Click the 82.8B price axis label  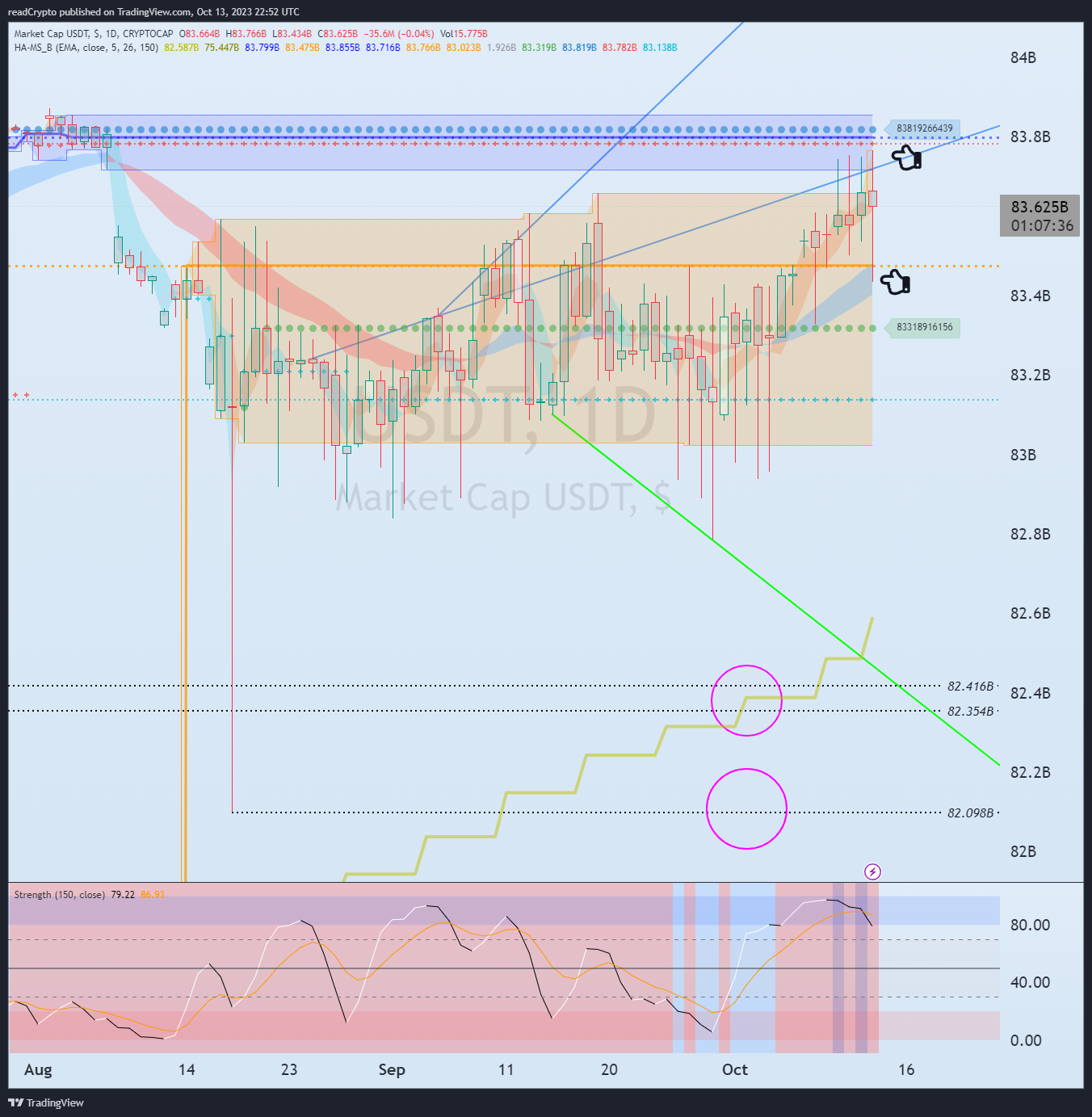tap(1031, 534)
